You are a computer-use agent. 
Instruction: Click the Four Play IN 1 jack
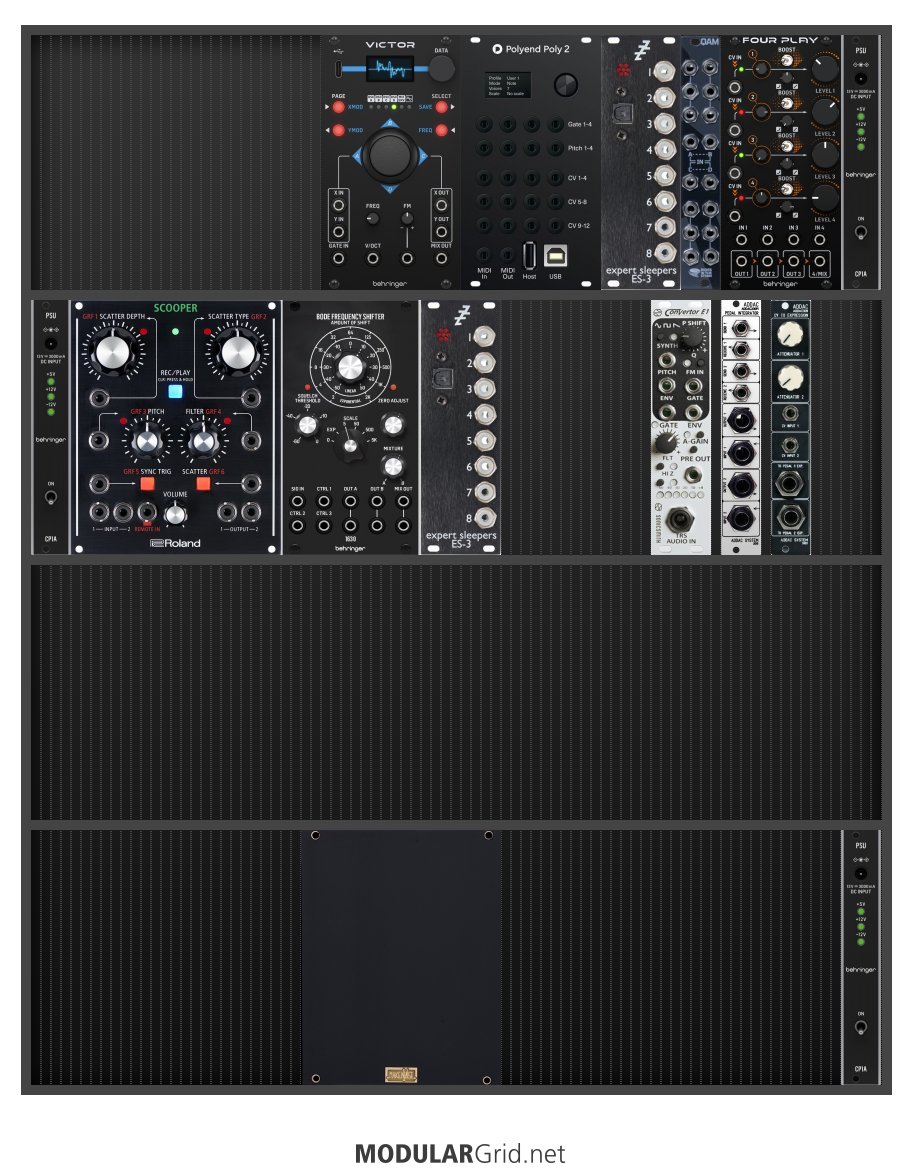pyautogui.click(x=741, y=240)
